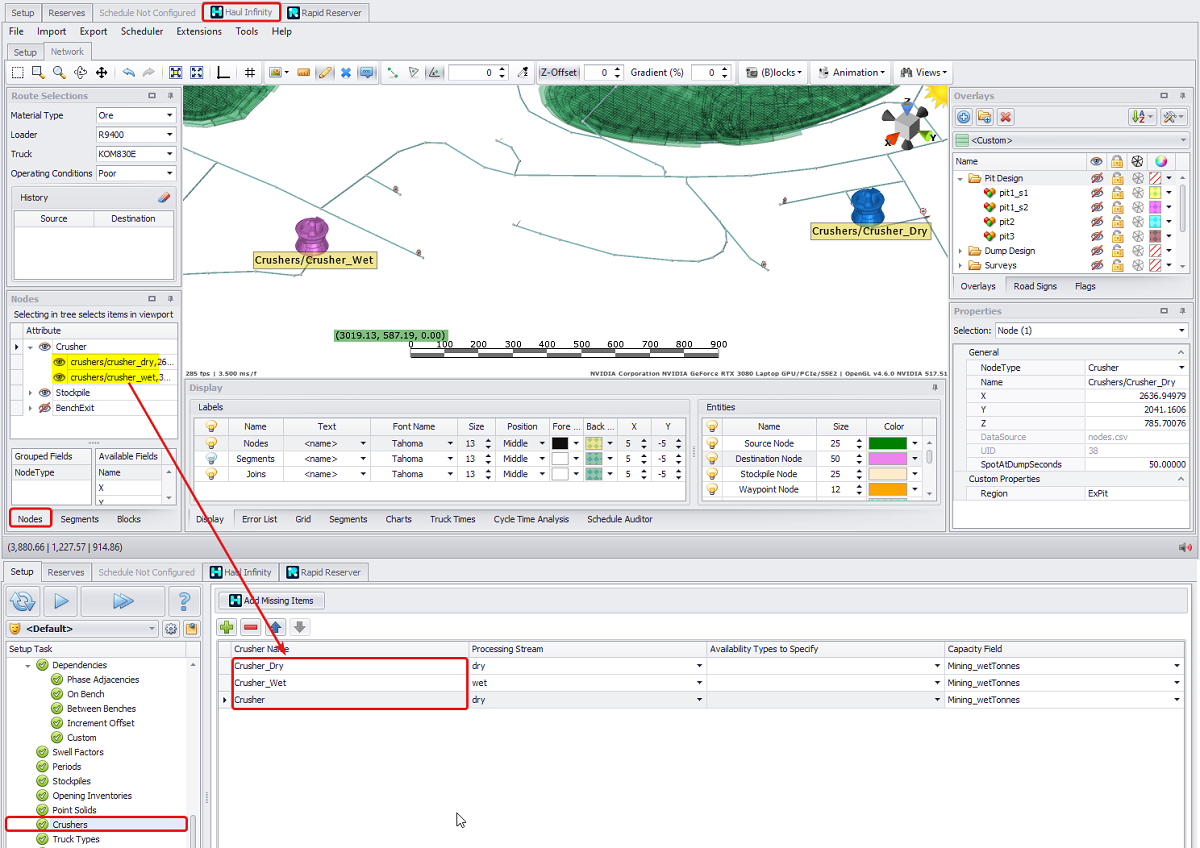1200x848 pixels.
Task: Click the undo arrow in toolbar
Action: [x=128, y=73]
